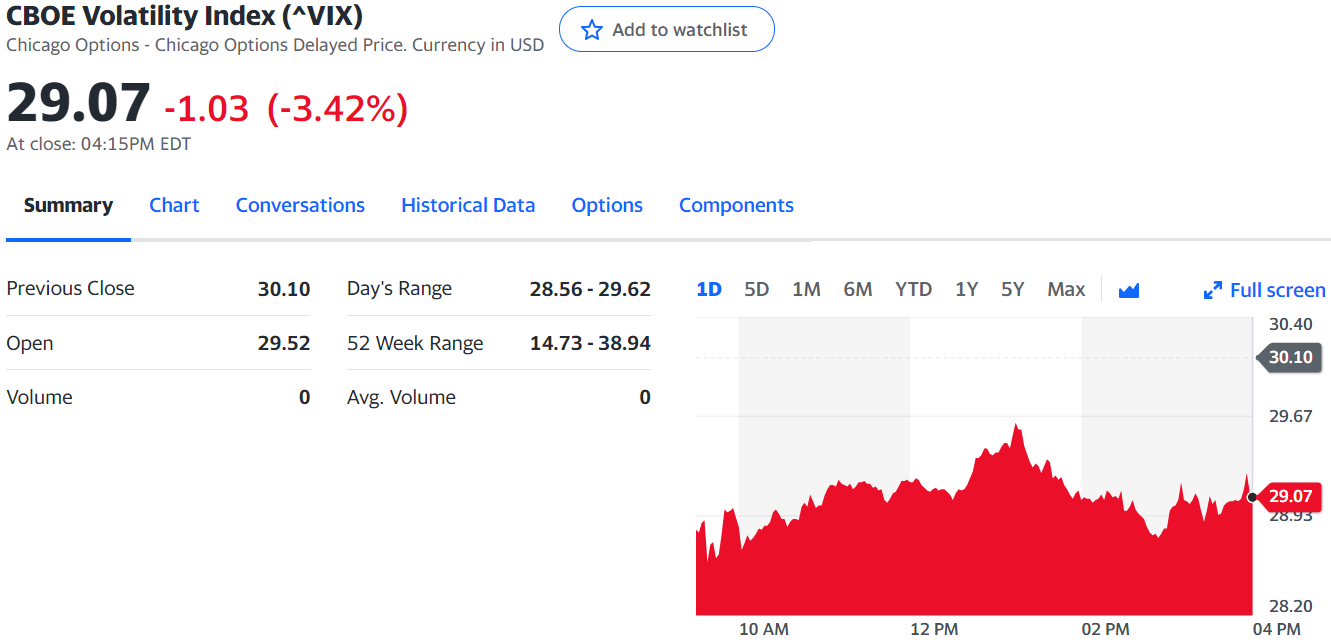Select the 1D chart range
This screenshot has width=1331, height=644.
point(709,289)
